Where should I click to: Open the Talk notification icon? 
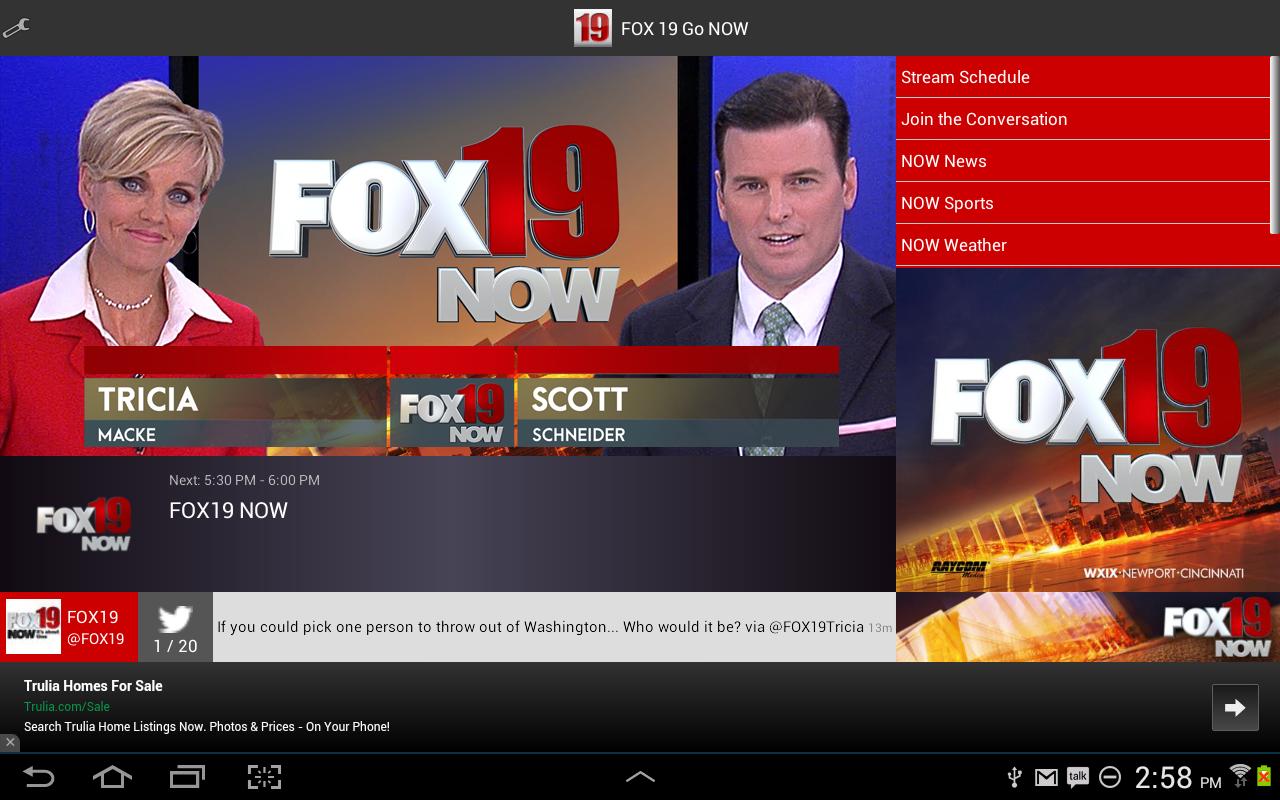pyautogui.click(x=1078, y=777)
